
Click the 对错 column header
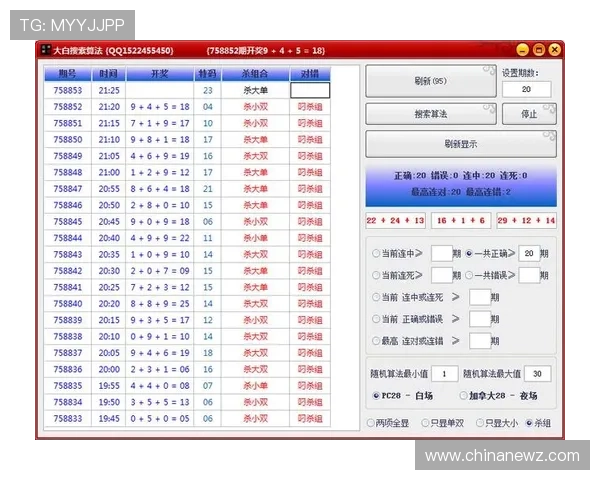pyautogui.click(x=310, y=73)
